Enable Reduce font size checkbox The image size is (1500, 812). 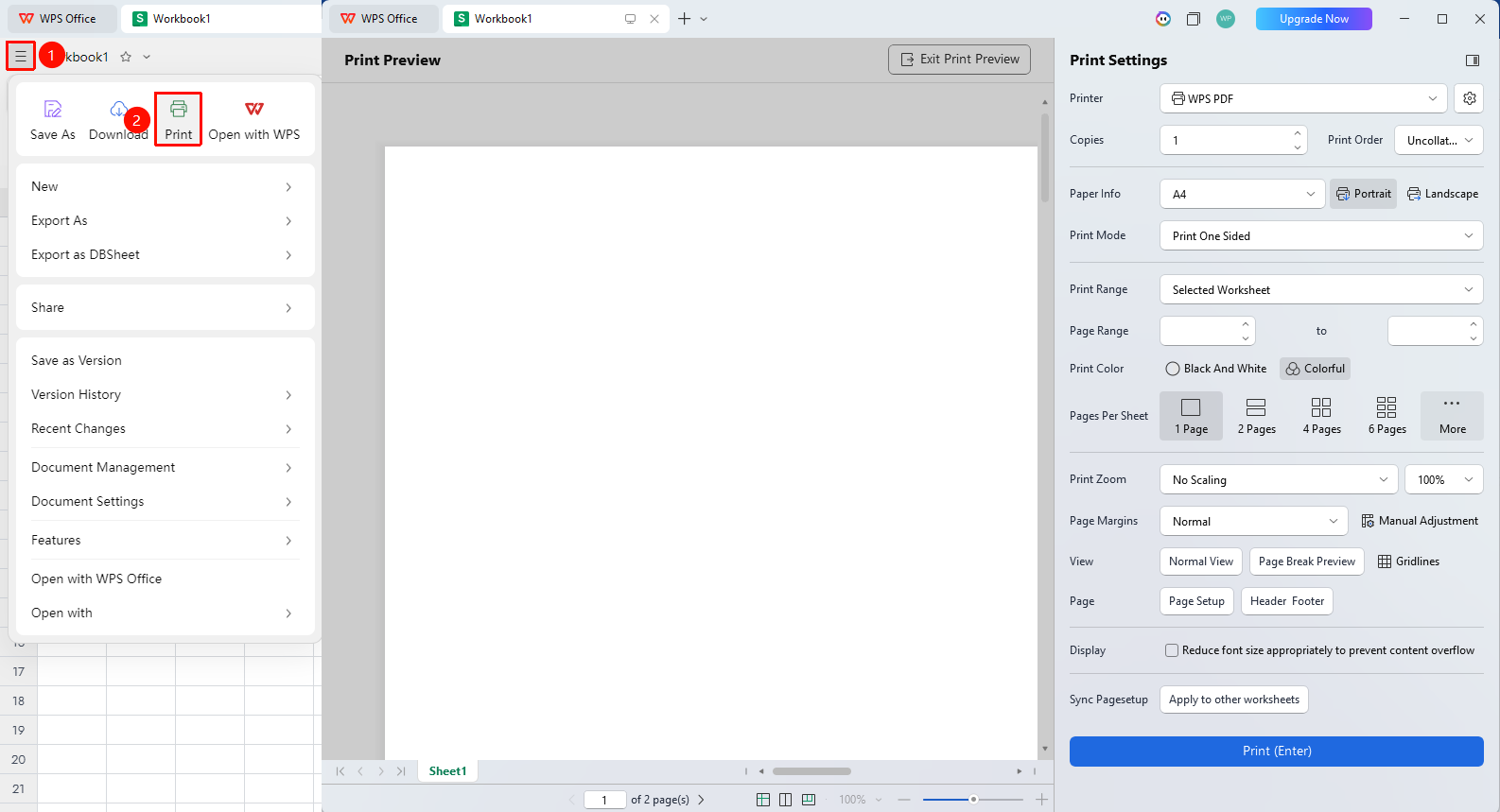[1172, 650]
